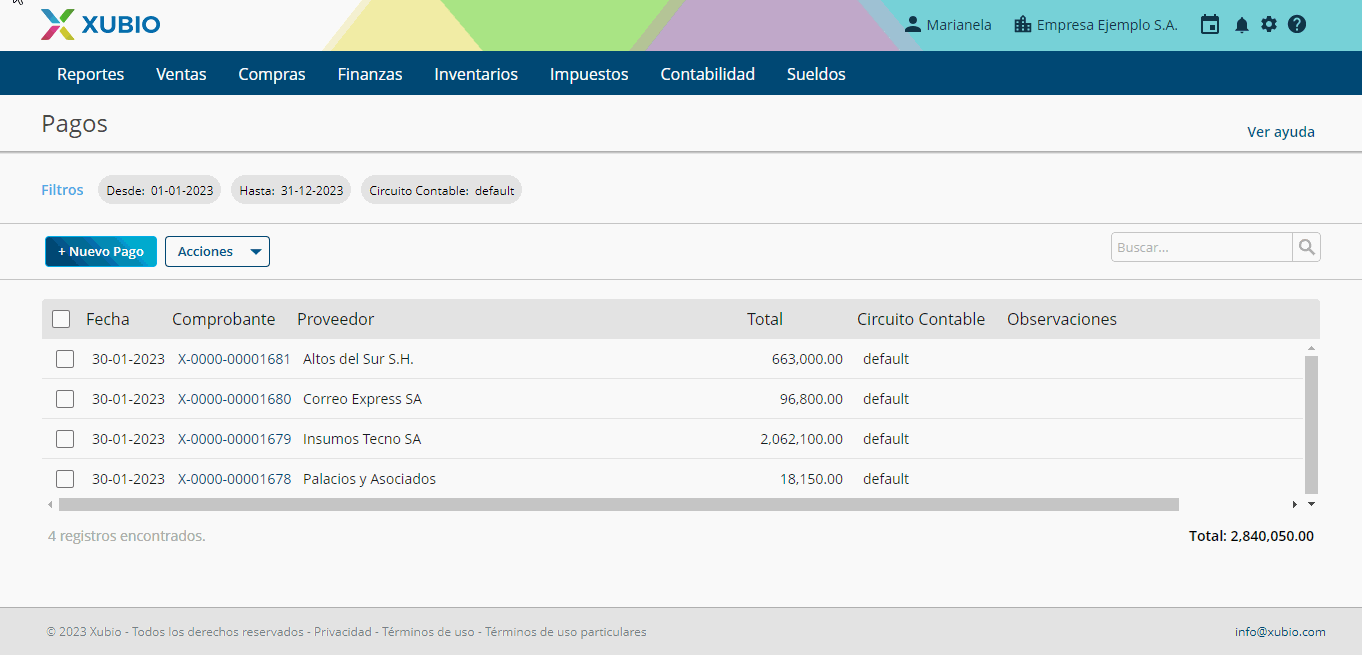The image size is (1362, 655).
Task: Open the help question mark icon
Action: tap(1297, 25)
